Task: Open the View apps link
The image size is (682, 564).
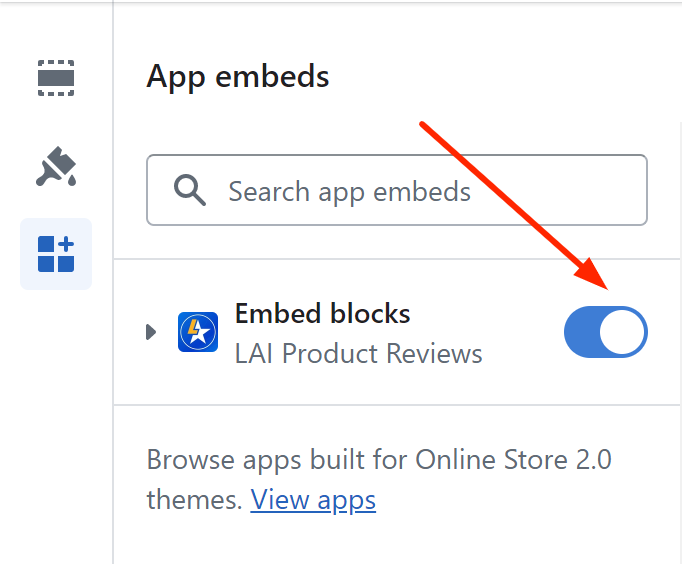Action: [x=313, y=500]
